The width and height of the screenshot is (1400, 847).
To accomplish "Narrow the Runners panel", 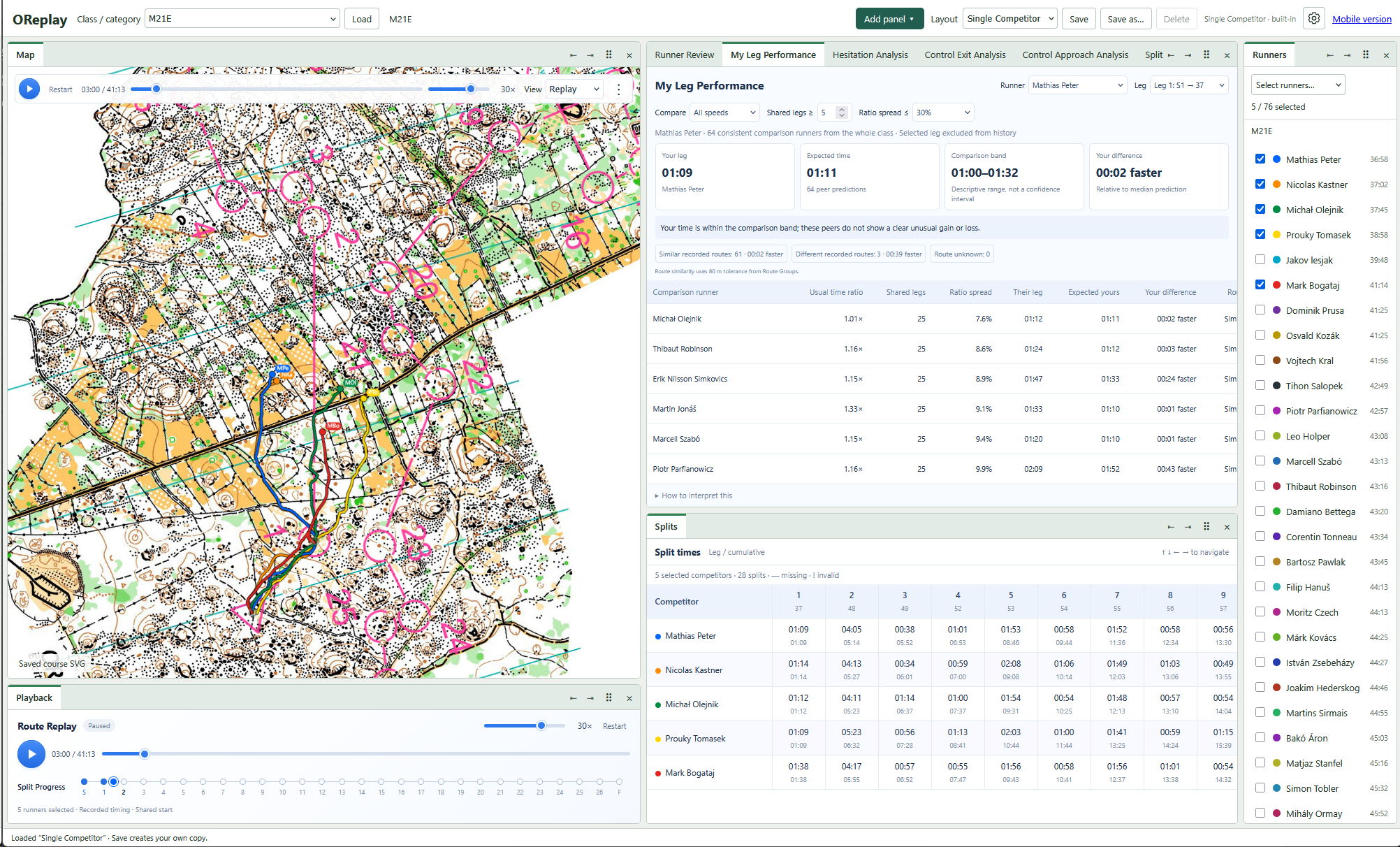I will pos(1330,55).
